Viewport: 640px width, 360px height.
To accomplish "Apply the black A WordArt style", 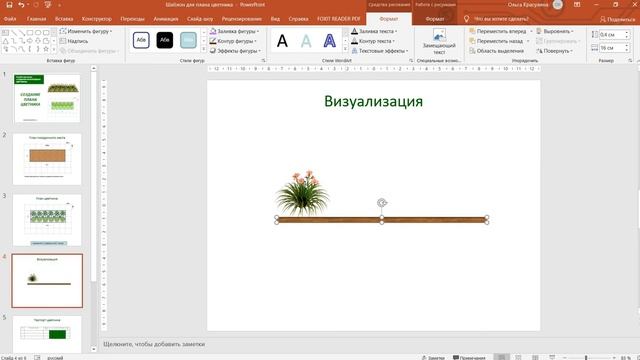I will 282,41.
